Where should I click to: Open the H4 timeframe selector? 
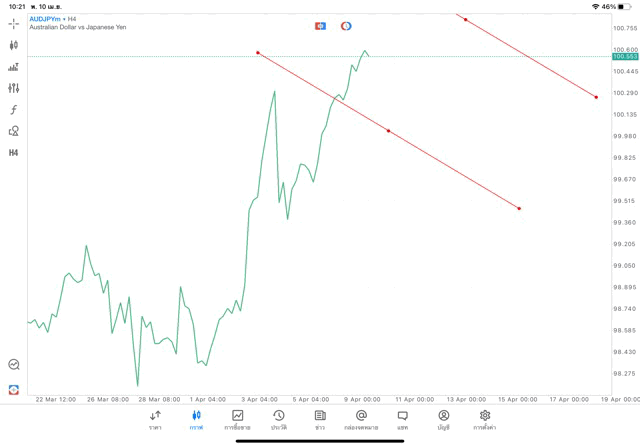pos(14,153)
